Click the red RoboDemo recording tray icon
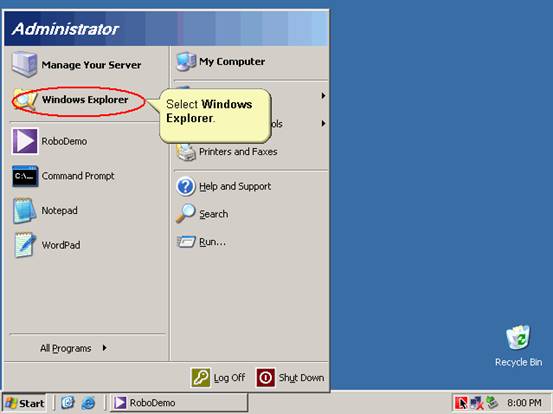 tap(461, 403)
